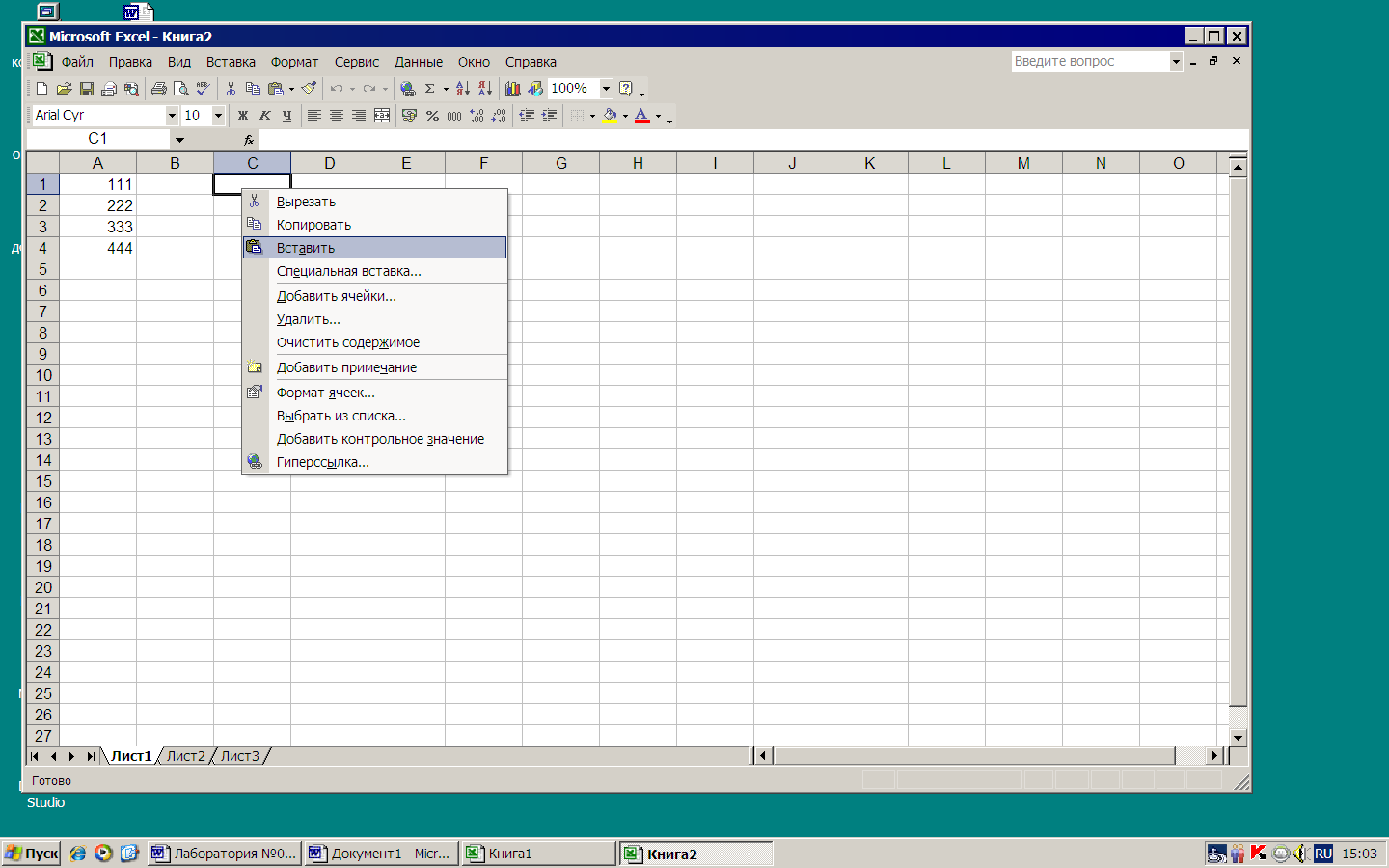Select Специальная вставка… menu entry
The image size is (1389, 868).
coord(374,271)
